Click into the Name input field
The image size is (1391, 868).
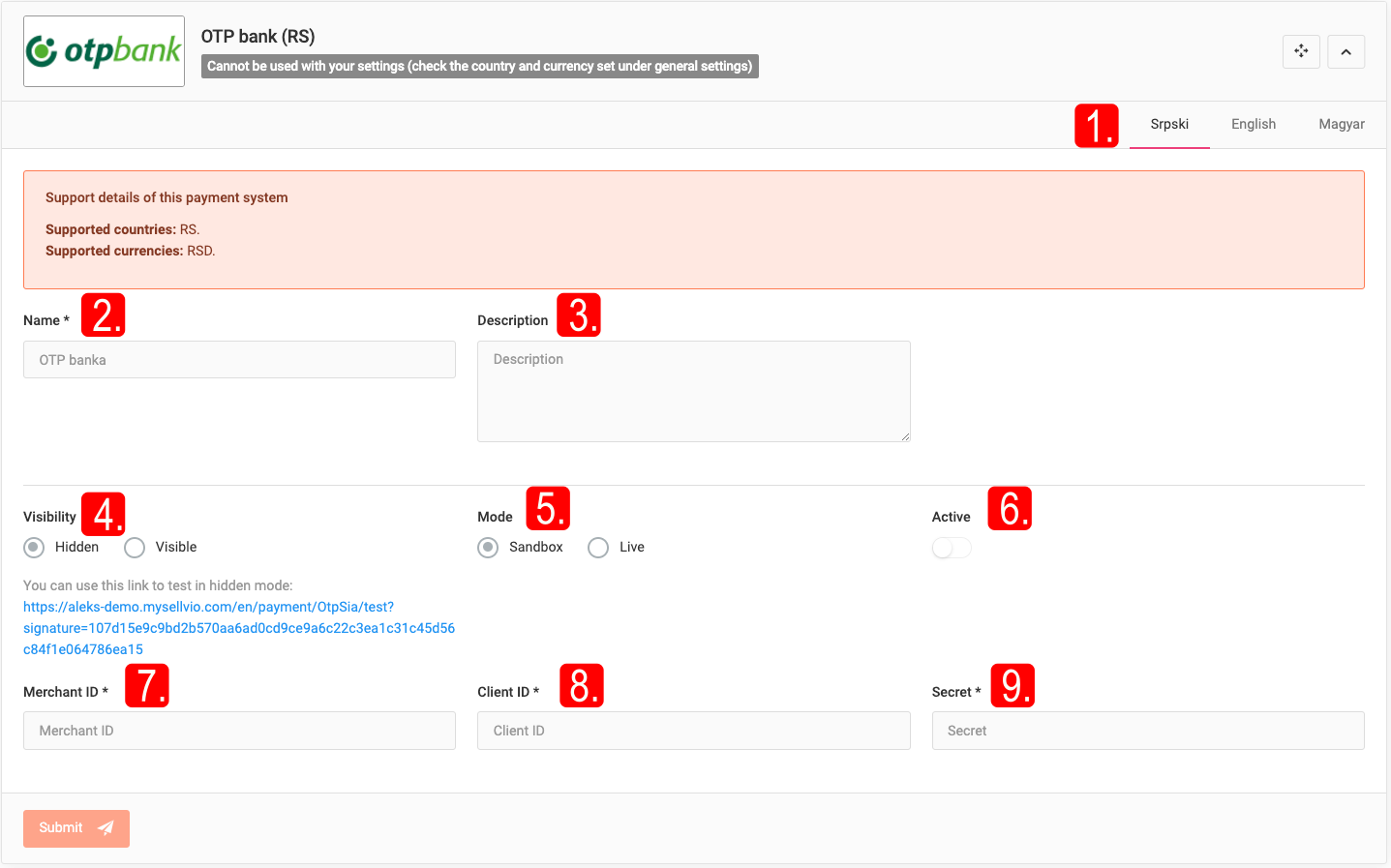[x=239, y=360]
